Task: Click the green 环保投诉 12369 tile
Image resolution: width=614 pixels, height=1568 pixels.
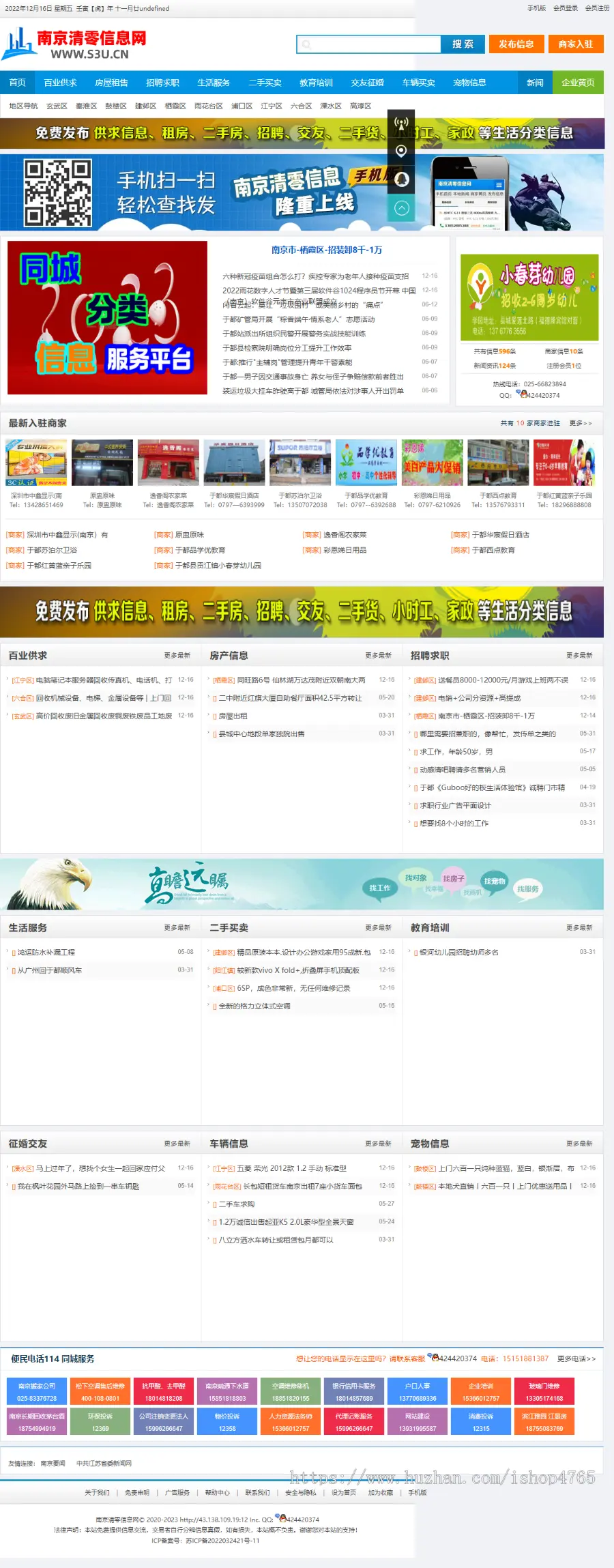Action: tap(100, 1421)
